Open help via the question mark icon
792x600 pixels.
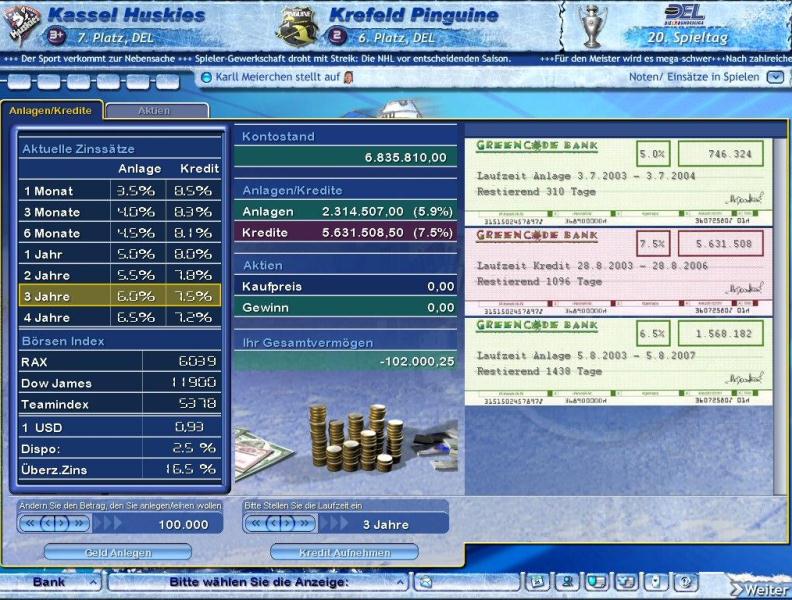(686, 582)
